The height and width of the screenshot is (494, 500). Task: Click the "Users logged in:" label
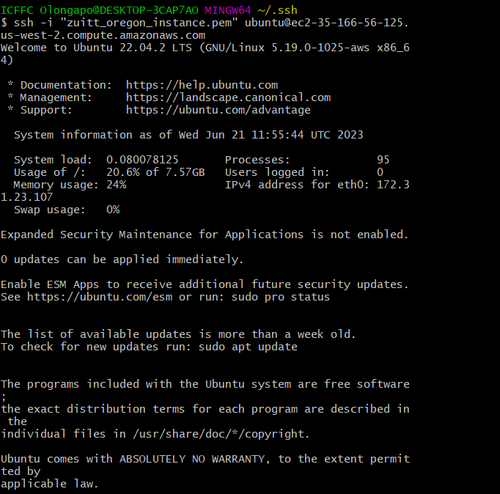[277, 172]
